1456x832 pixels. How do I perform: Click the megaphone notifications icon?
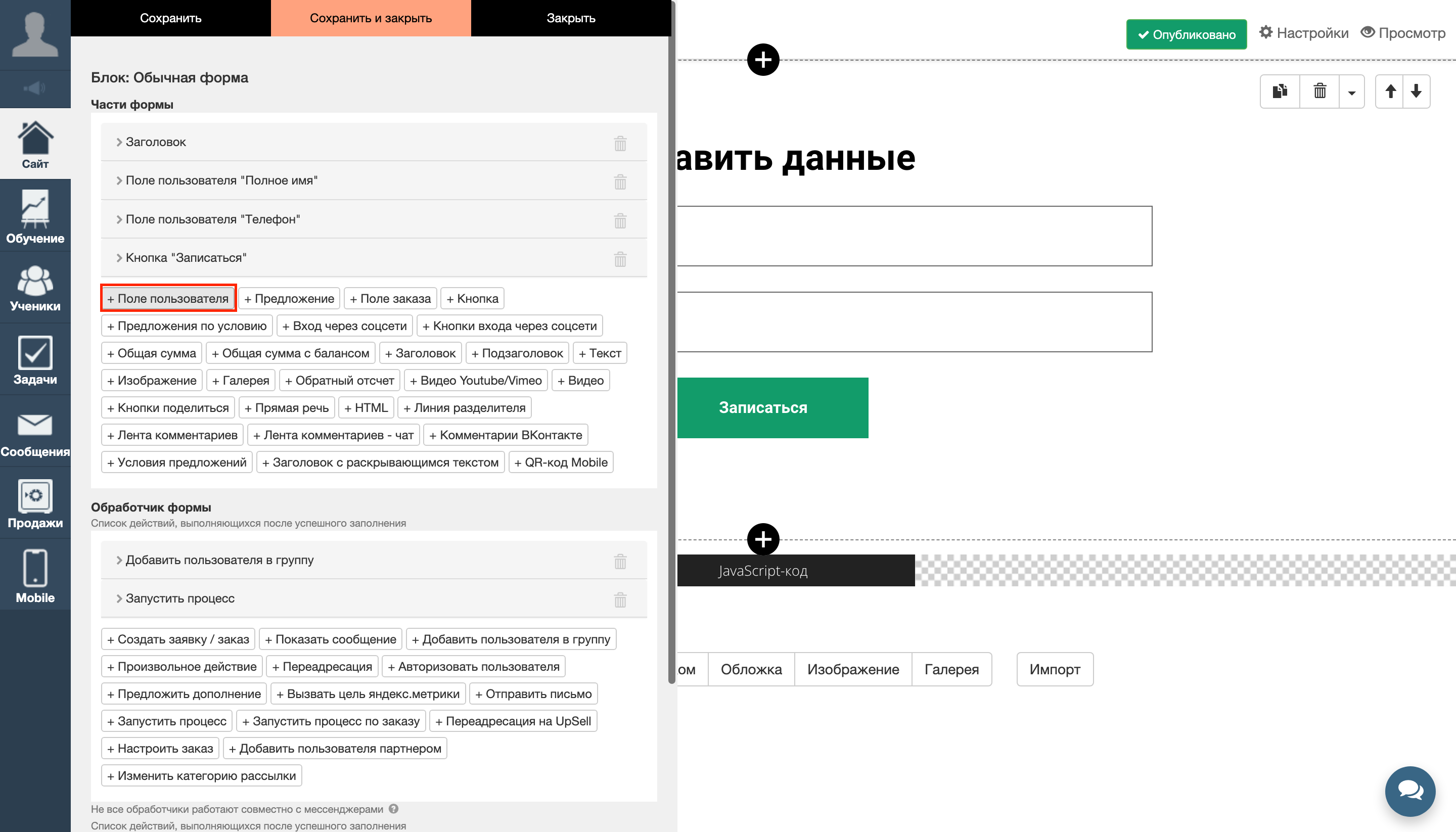[x=35, y=88]
